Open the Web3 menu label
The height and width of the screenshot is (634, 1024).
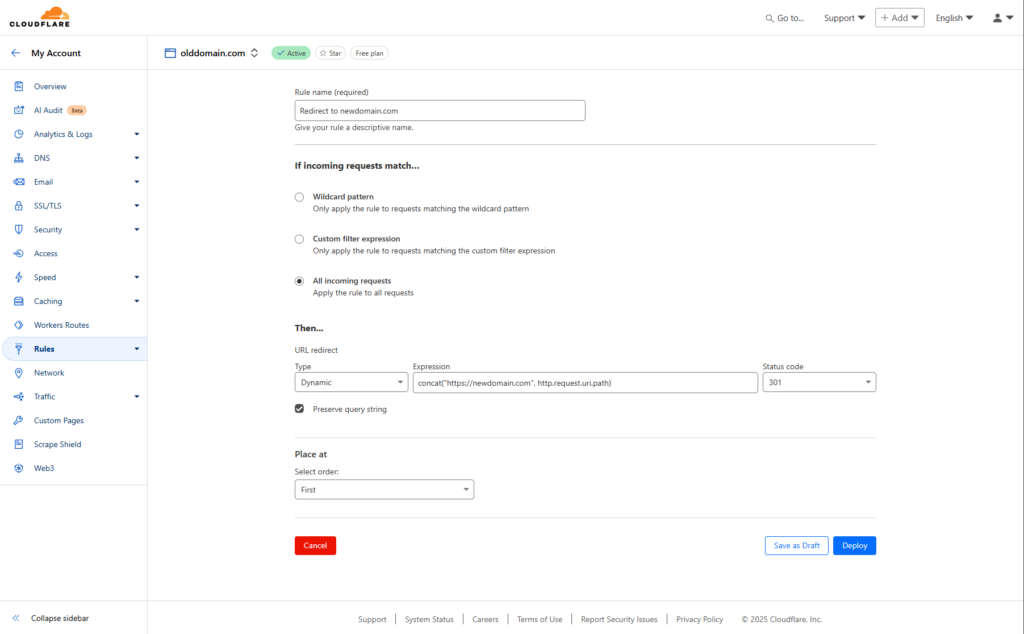click(x=44, y=468)
